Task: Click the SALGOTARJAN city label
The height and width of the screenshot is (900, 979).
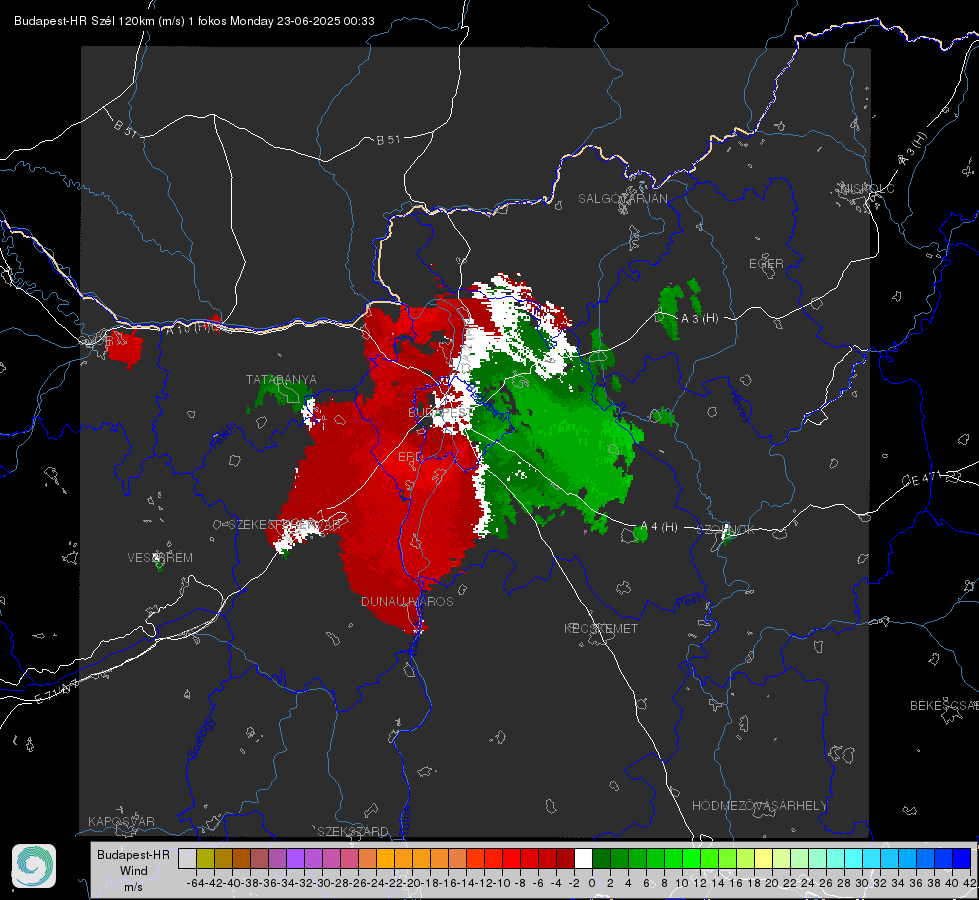Action: 622,199
